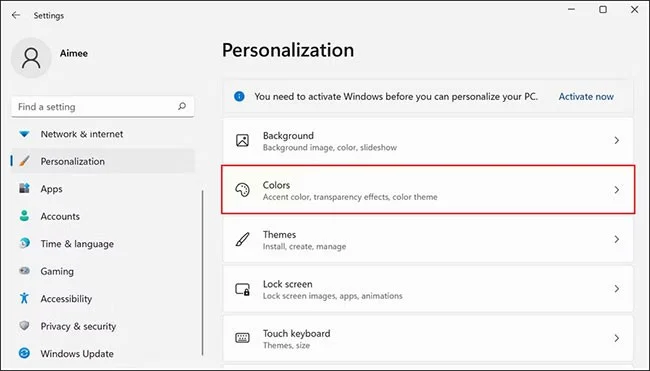The width and height of the screenshot is (650, 371).
Task: Click the Aimee account name
Action: [73, 53]
